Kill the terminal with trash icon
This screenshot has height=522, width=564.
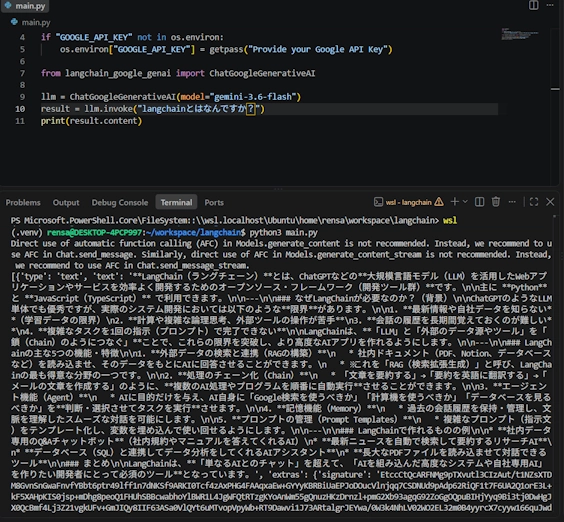496,202
